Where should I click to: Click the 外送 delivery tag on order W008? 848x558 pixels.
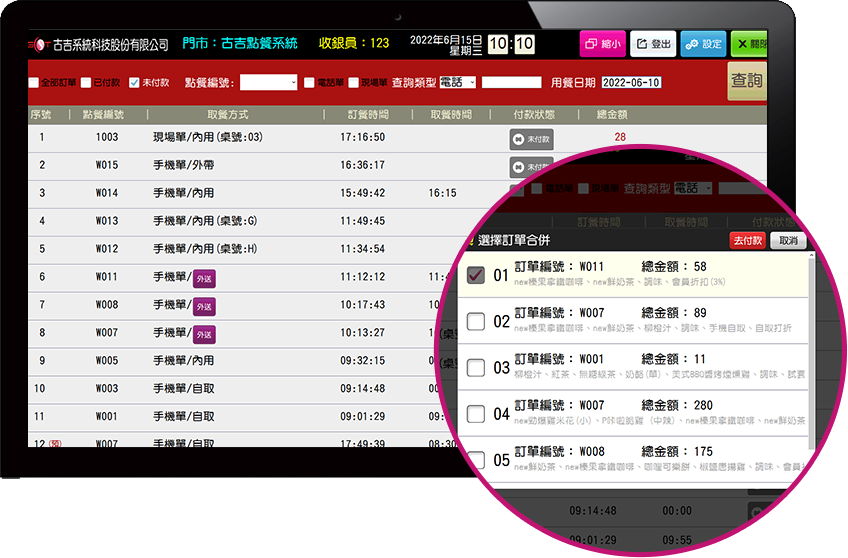[x=204, y=305]
